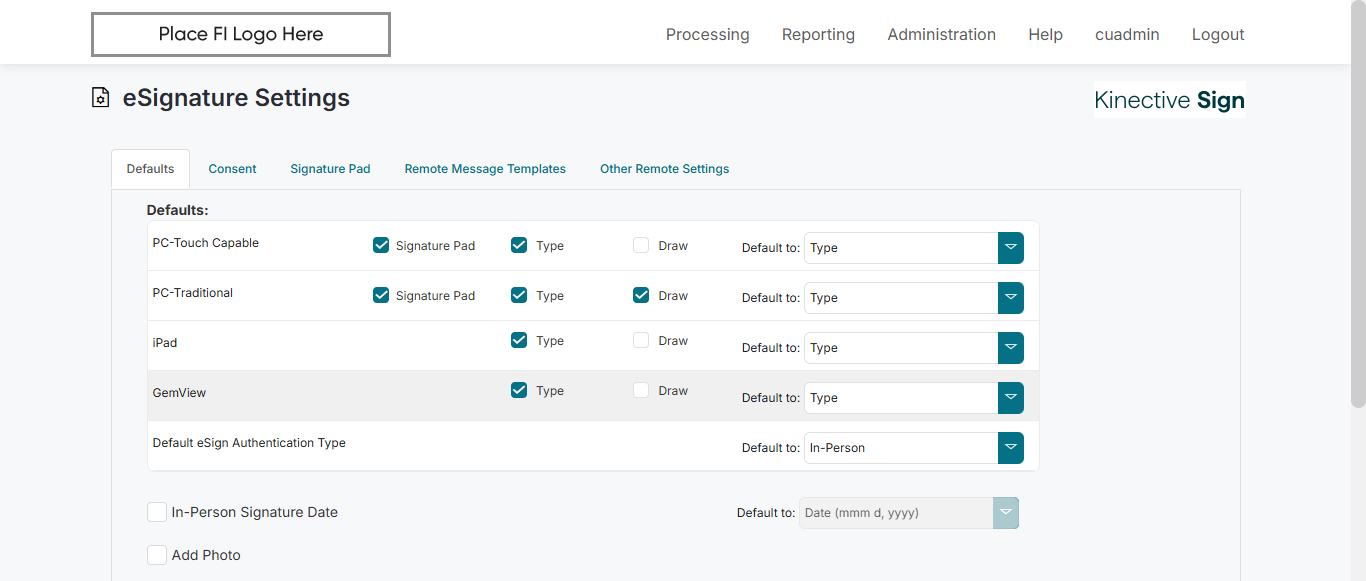Disable Draw for PC-Traditional
Image resolution: width=1366 pixels, height=581 pixels.
[x=641, y=295]
